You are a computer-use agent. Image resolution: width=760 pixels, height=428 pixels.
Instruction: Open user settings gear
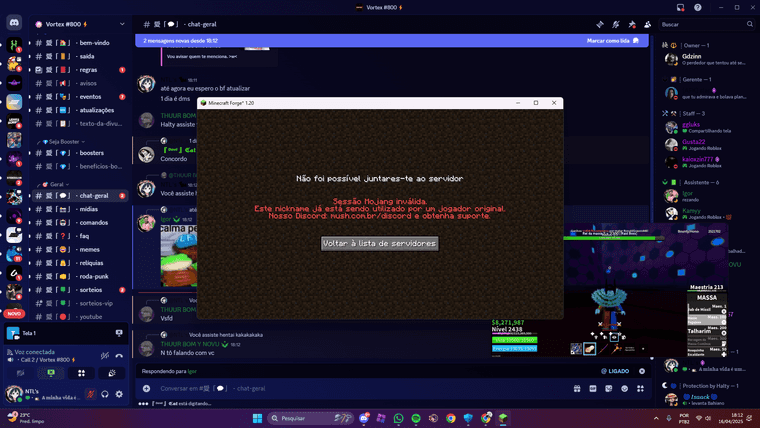(119, 394)
